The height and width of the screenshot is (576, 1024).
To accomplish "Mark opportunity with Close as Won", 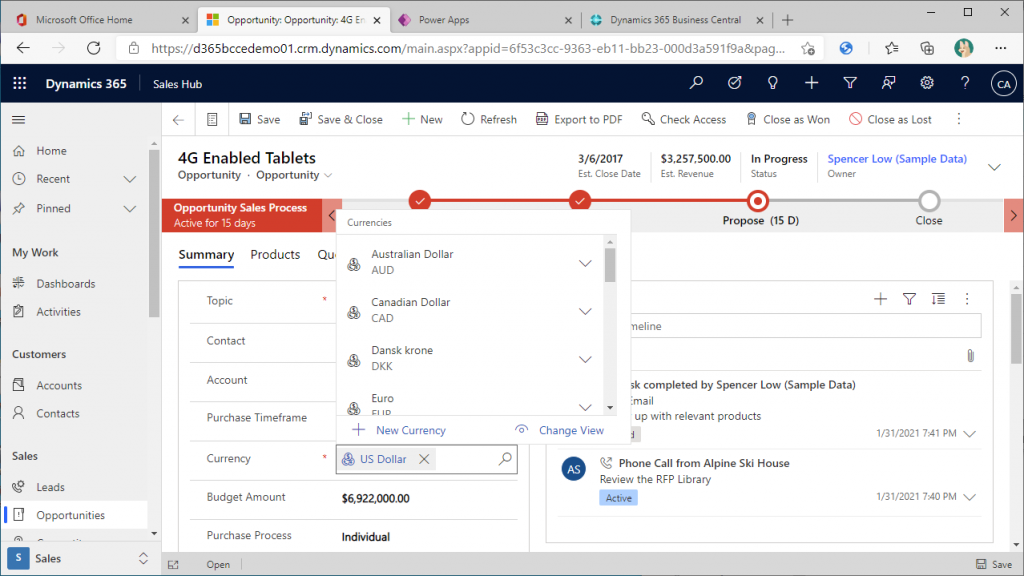I will click(787, 120).
